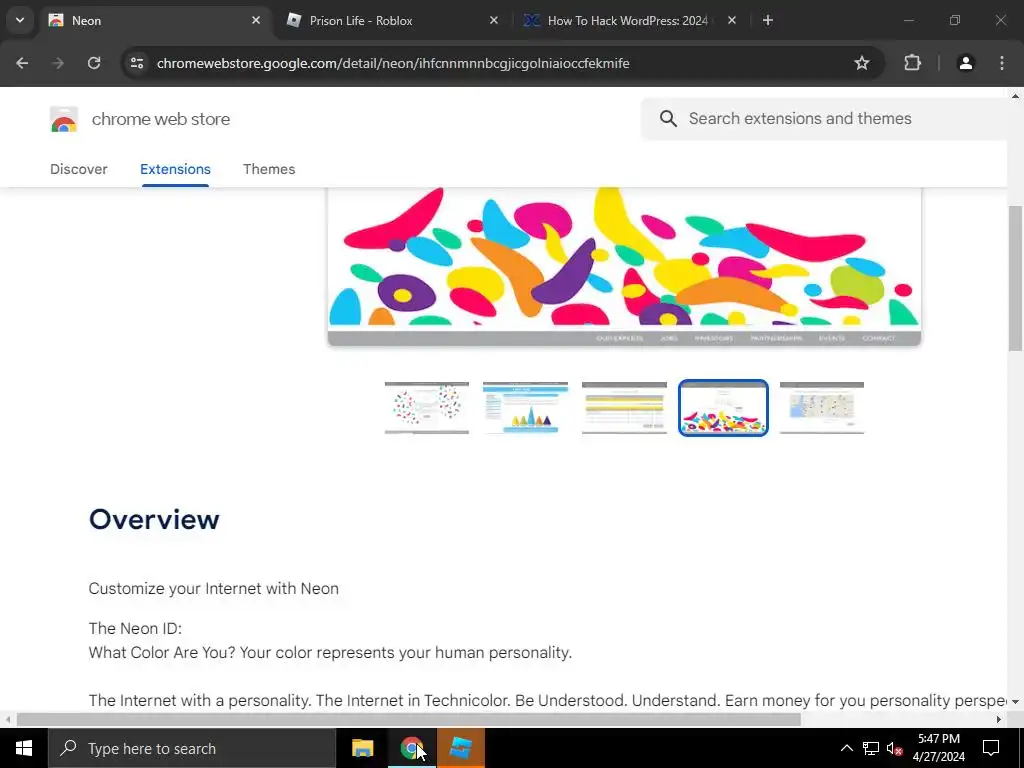This screenshot has height=768, width=1024.
Task: Click the 'What Color Are You?' line
Action: point(330,652)
